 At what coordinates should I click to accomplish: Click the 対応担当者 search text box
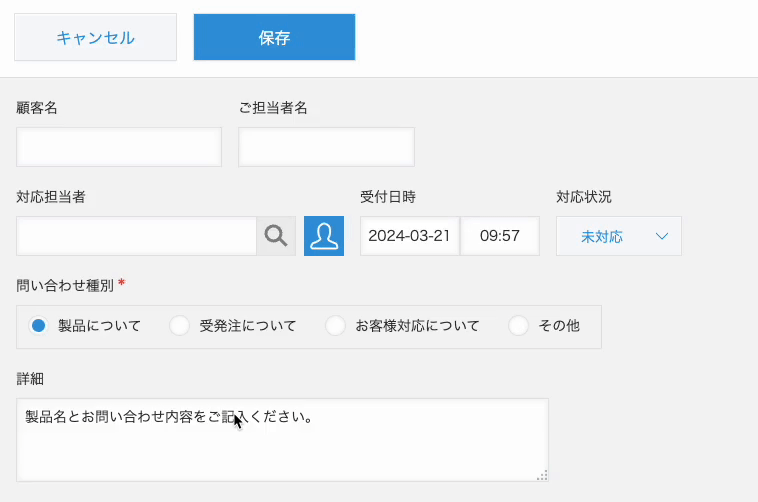point(136,236)
